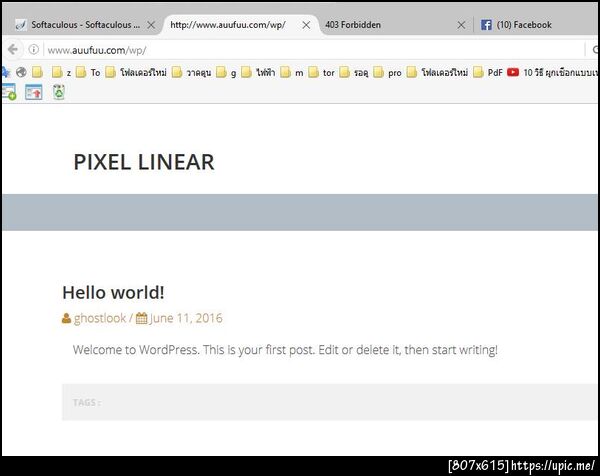Viewport: 600px width, 476px height.
Task: Open the 'pro' bookmark folder
Action: point(387,72)
